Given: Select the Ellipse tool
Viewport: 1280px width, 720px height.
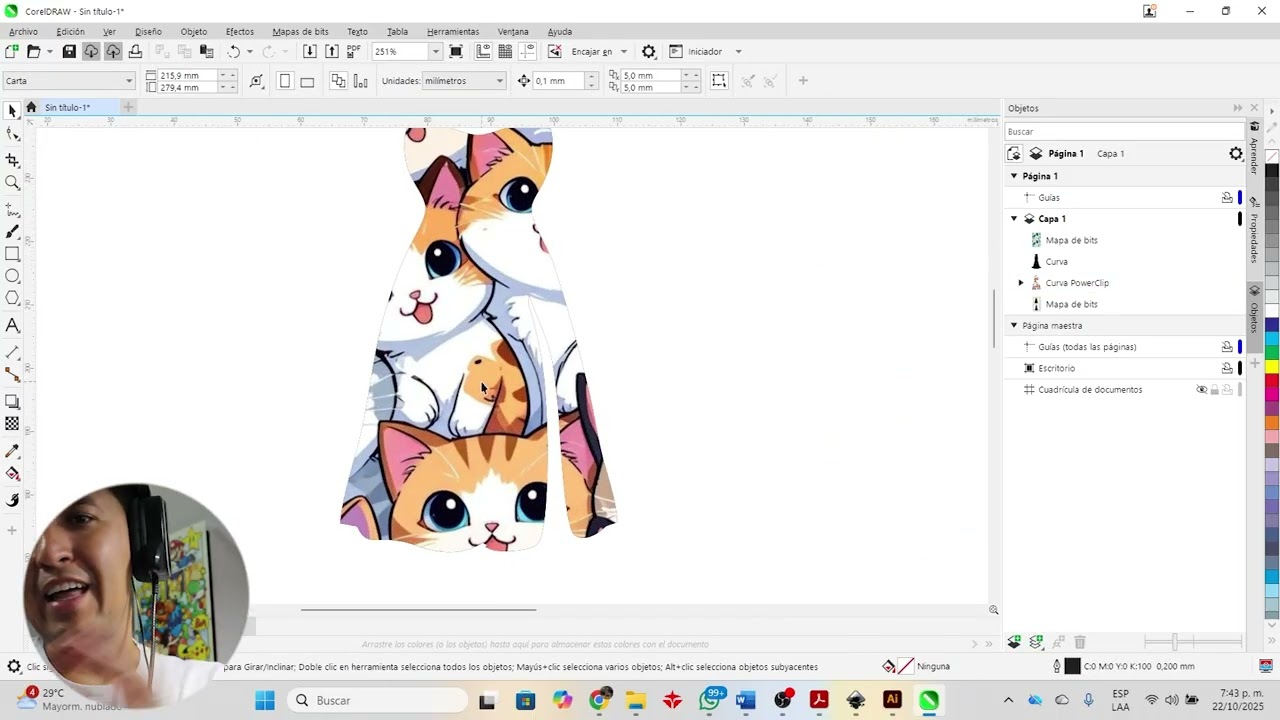Looking at the screenshot, I should 12,276.
